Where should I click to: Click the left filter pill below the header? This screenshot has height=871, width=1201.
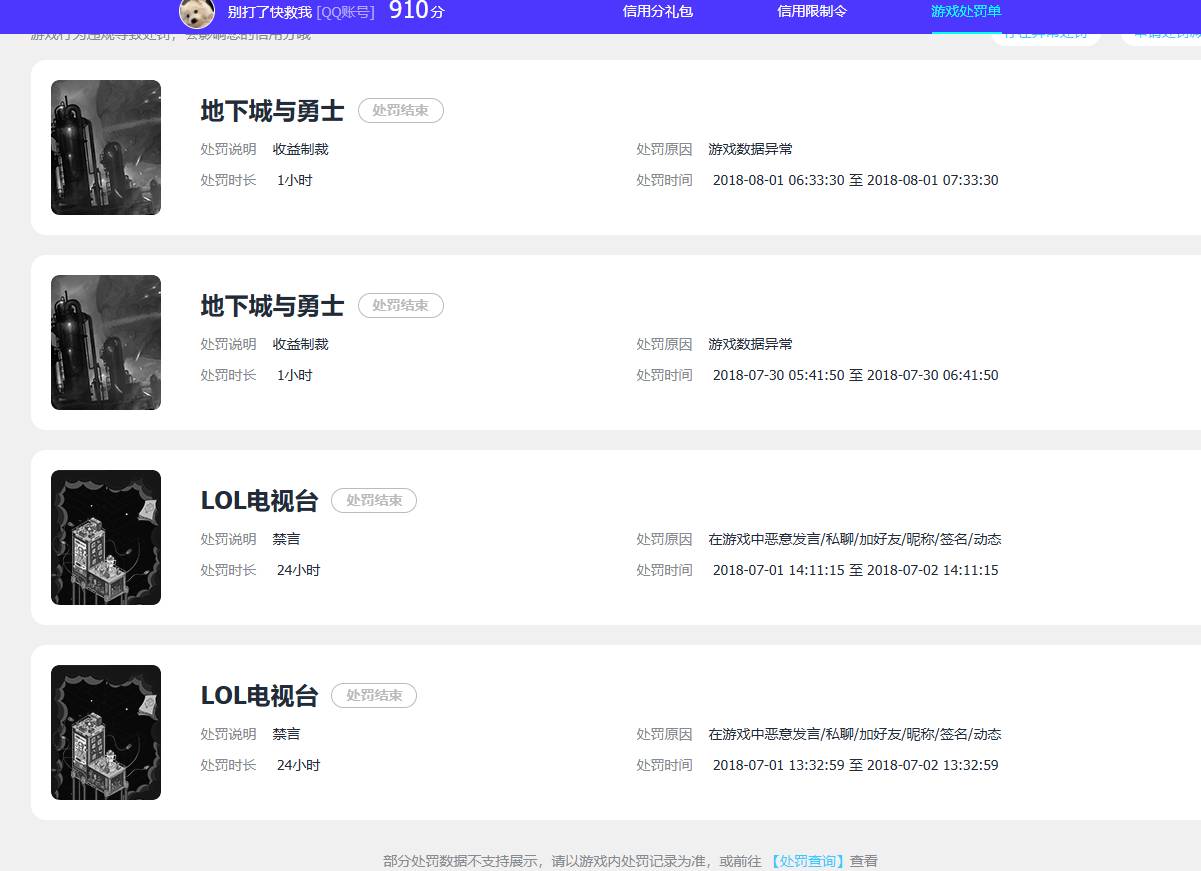pos(1045,33)
